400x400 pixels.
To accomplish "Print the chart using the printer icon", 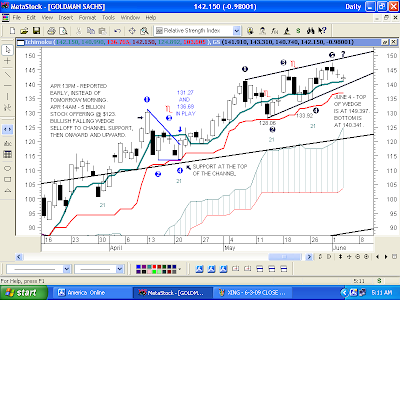I will [51, 31].
